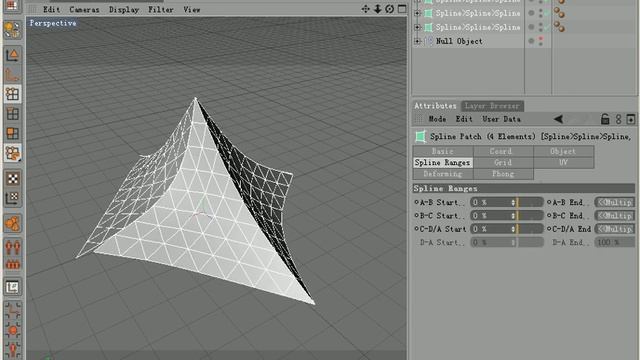Click the A-B Start 0 % input field
Viewport: 640px width, 360px height.
pyautogui.click(x=490, y=202)
